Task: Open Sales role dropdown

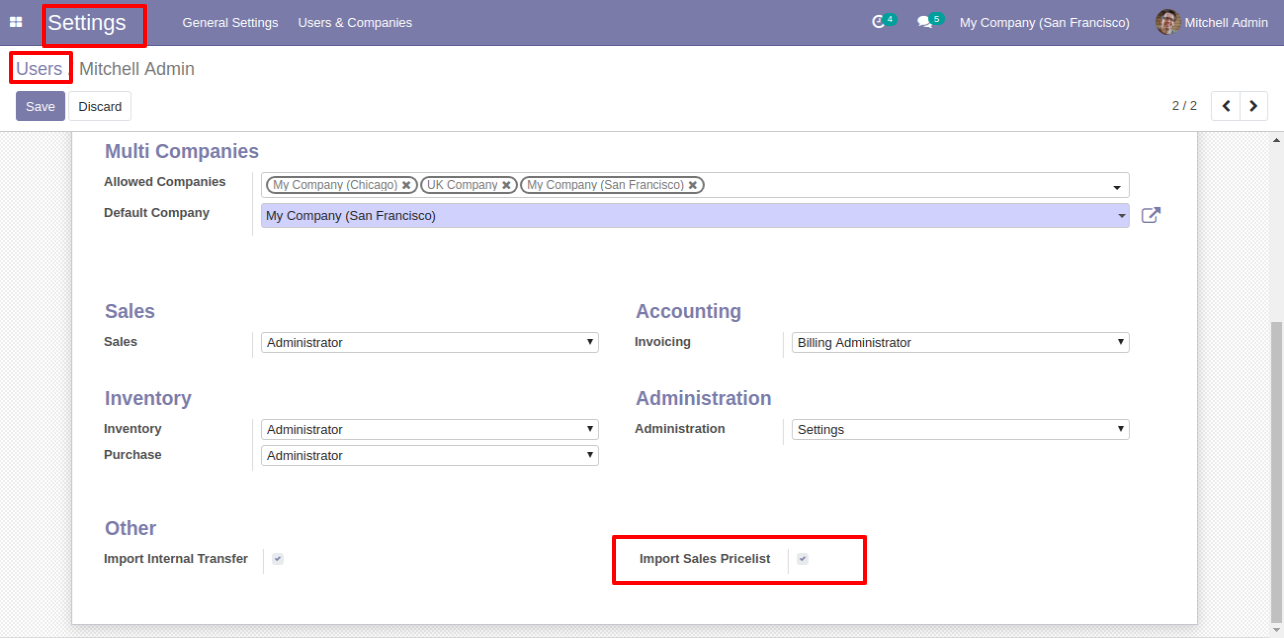Action: coord(430,343)
